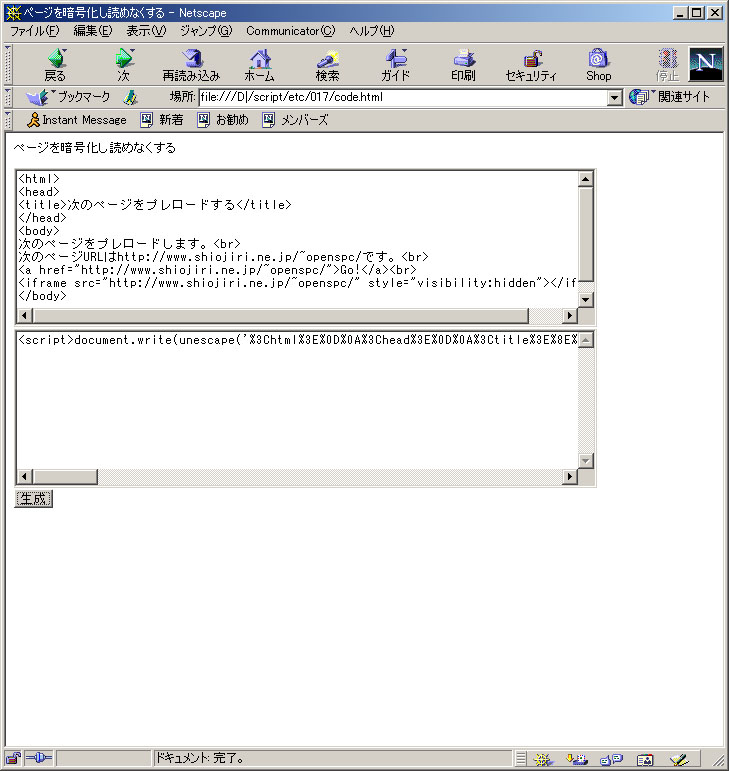Open the Communicator(C) menu
This screenshot has height=771, width=729.
click(x=291, y=31)
